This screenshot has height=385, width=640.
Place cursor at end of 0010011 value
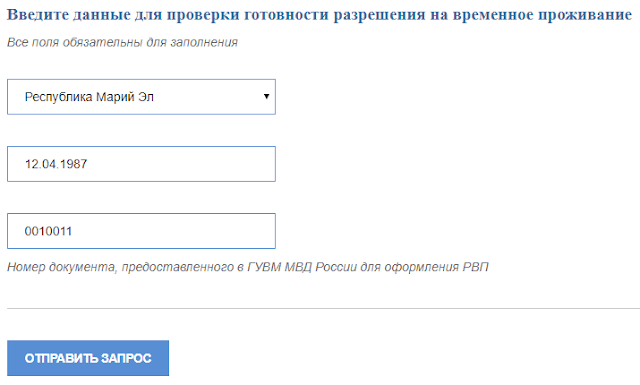click(x=73, y=231)
